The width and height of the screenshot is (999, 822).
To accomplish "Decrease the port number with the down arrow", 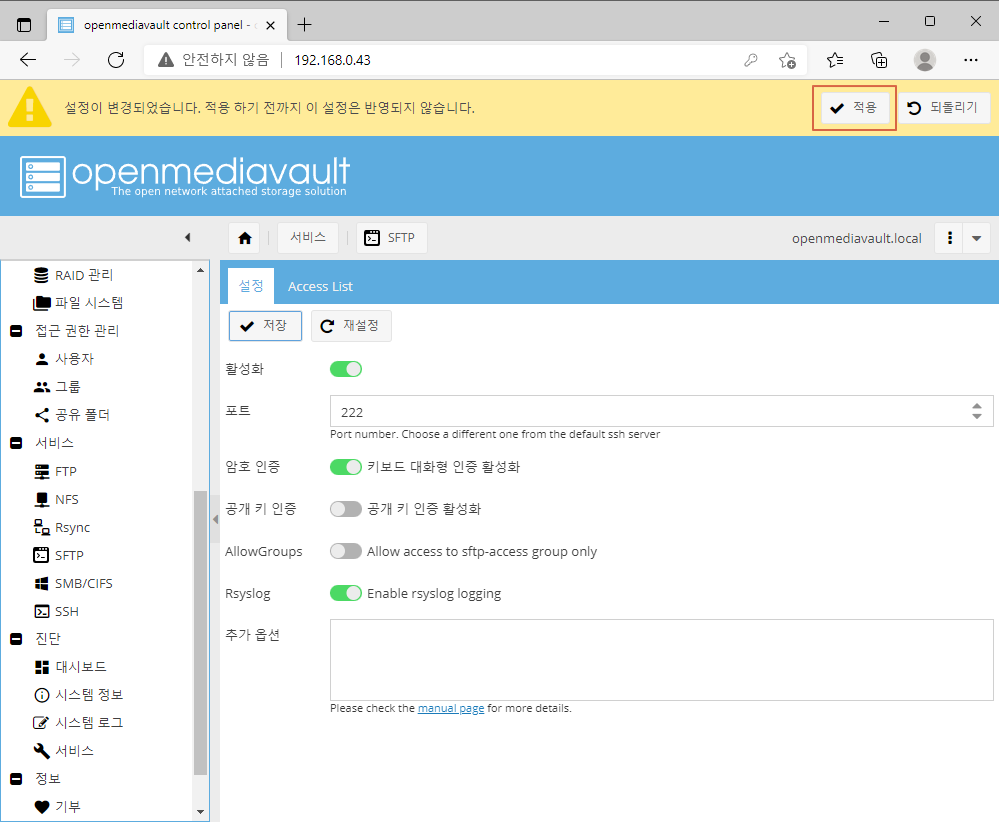I will pos(977,416).
